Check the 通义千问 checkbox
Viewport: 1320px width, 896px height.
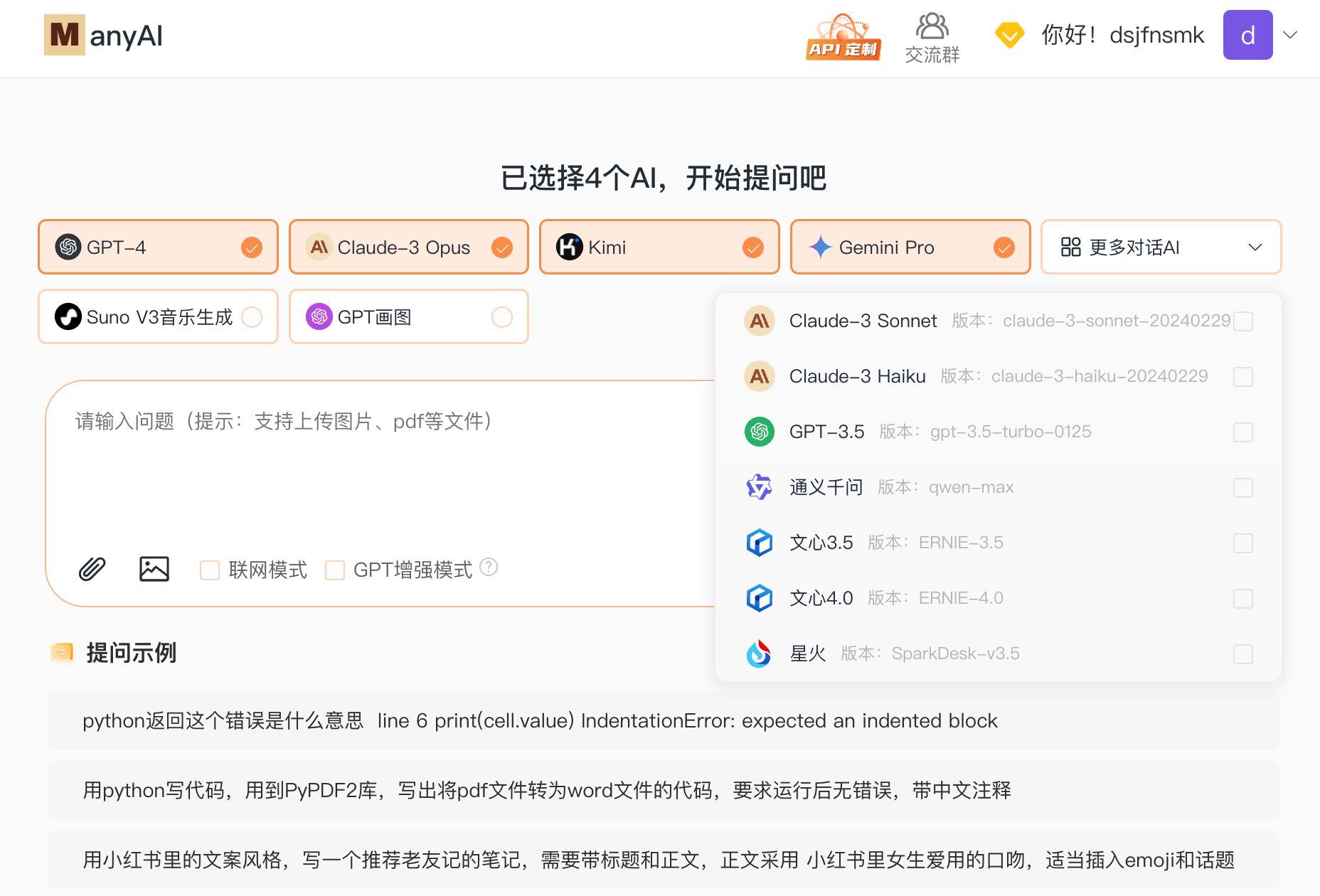tap(1243, 488)
